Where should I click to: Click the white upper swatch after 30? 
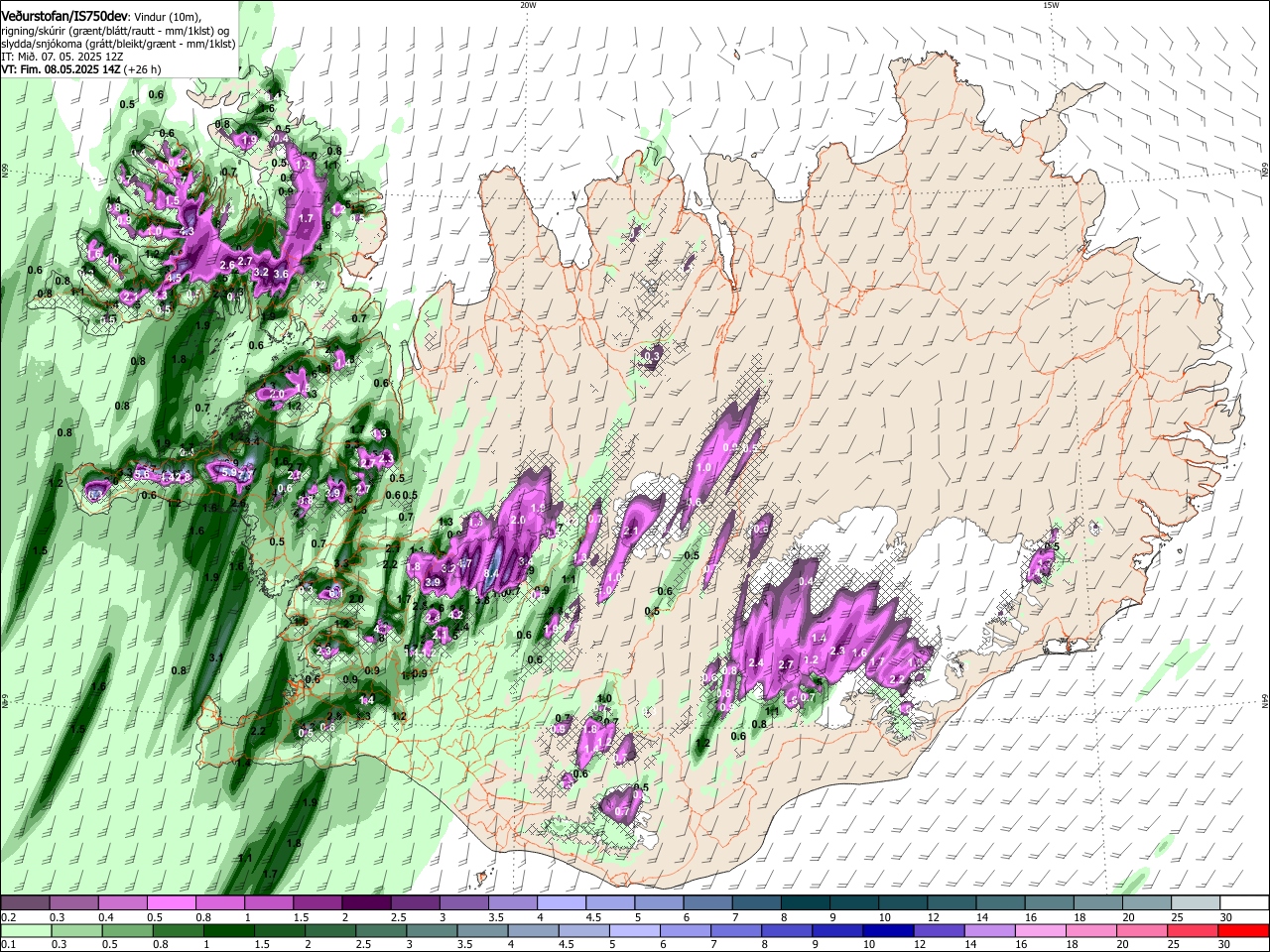[x=1244, y=903]
